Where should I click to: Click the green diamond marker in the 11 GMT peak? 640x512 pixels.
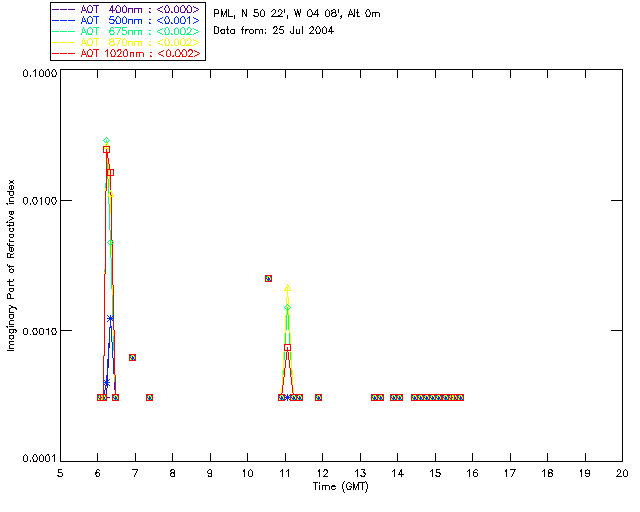pyautogui.click(x=287, y=307)
